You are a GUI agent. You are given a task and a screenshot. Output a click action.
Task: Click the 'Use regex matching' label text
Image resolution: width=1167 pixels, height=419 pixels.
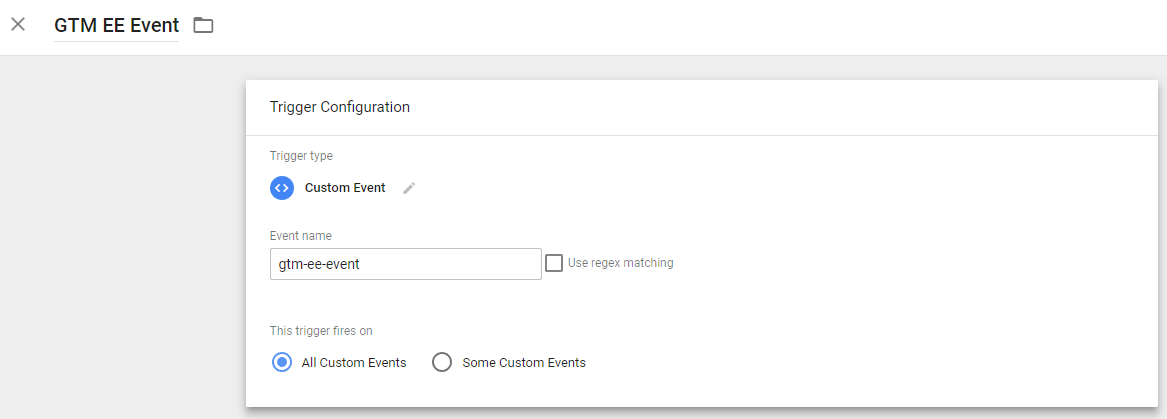tap(620, 263)
